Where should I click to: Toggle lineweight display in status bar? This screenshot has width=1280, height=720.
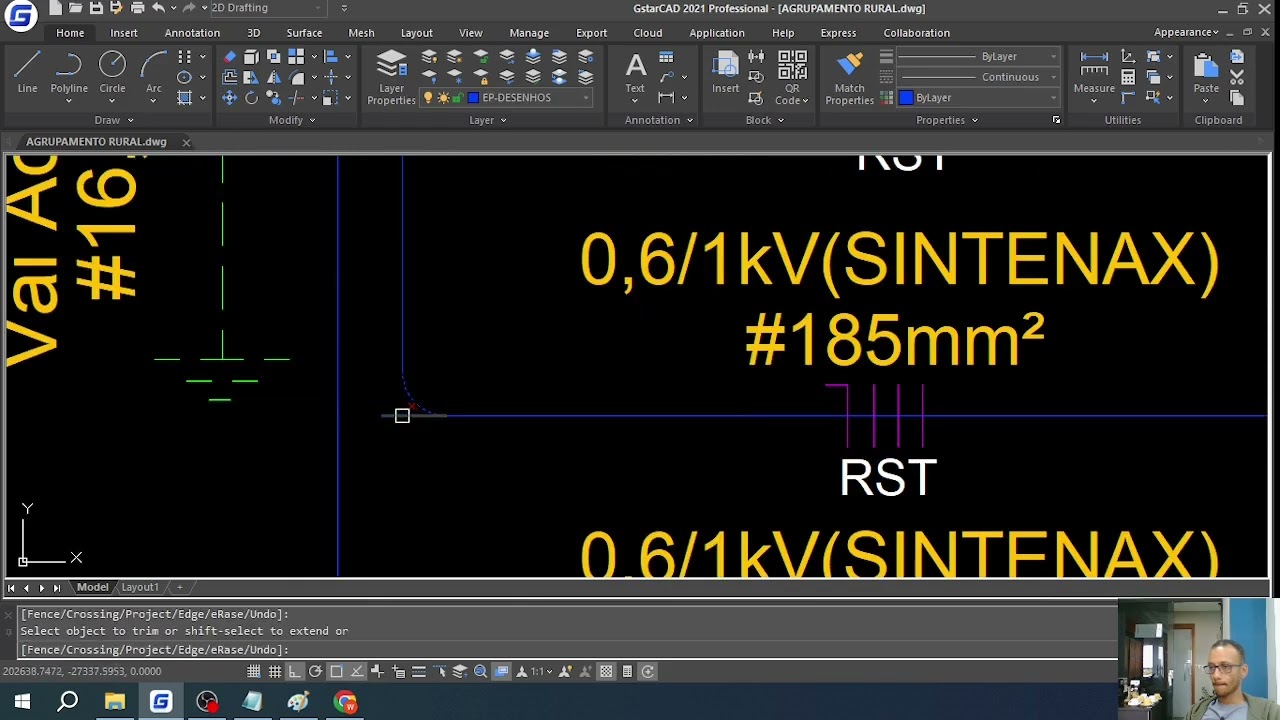[419, 672]
